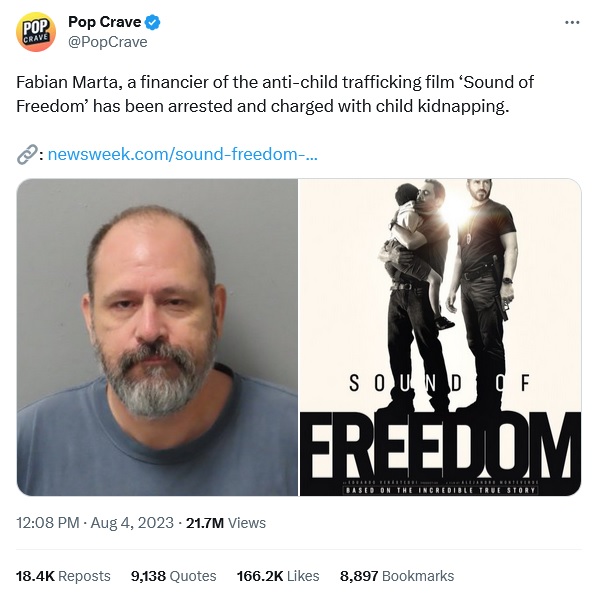Viewport: 598px width, 593px height.
Task: Open the mugshot photo on the left
Action: (157, 337)
